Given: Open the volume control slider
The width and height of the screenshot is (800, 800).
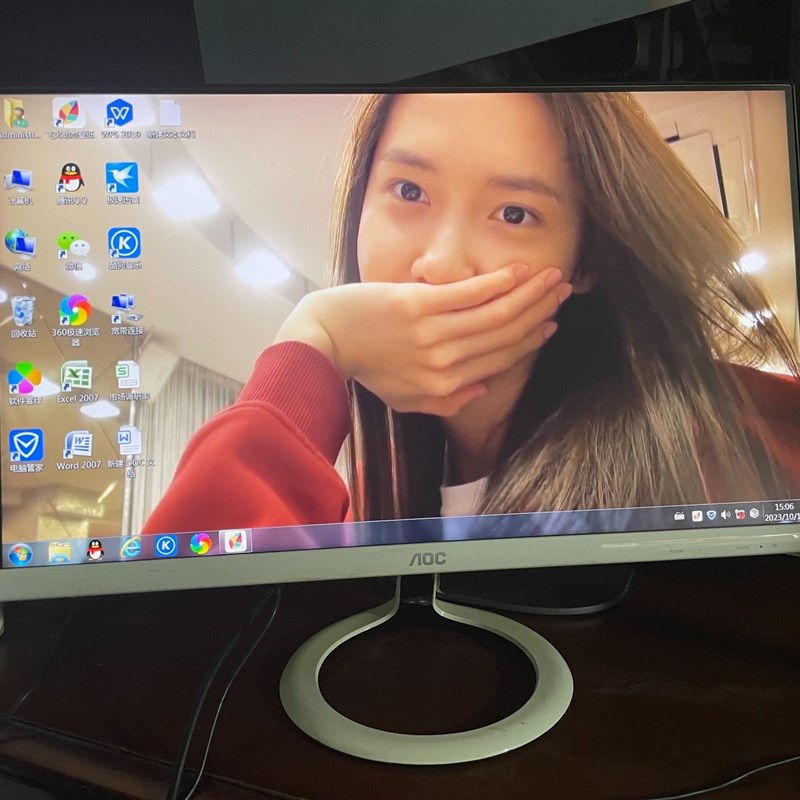Looking at the screenshot, I should 725,515.
